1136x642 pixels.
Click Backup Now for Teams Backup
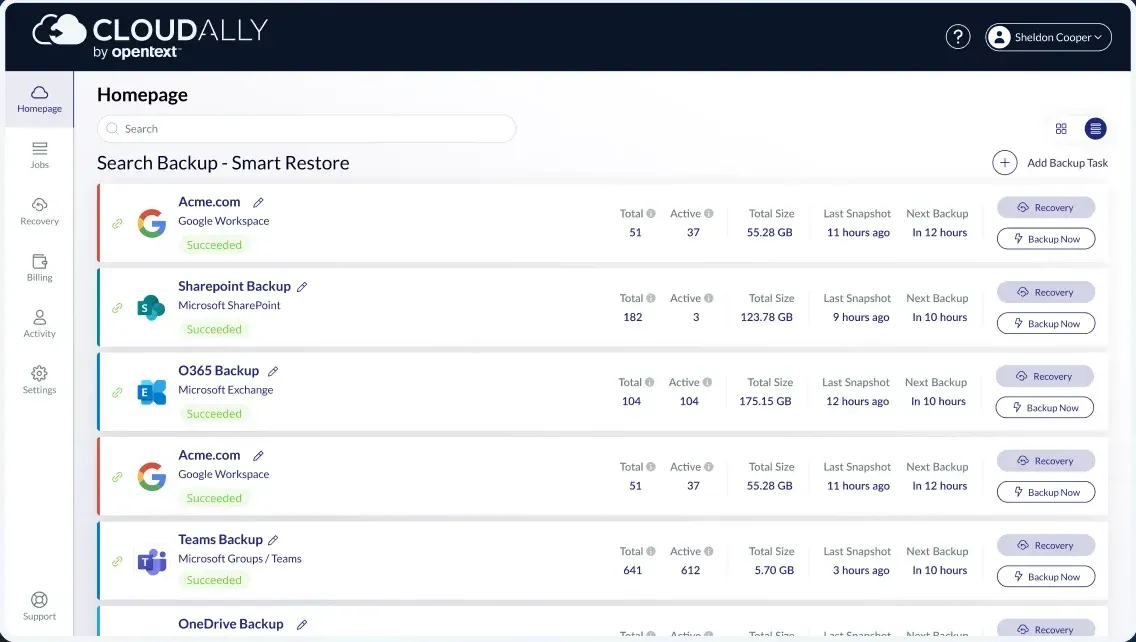coord(1045,576)
